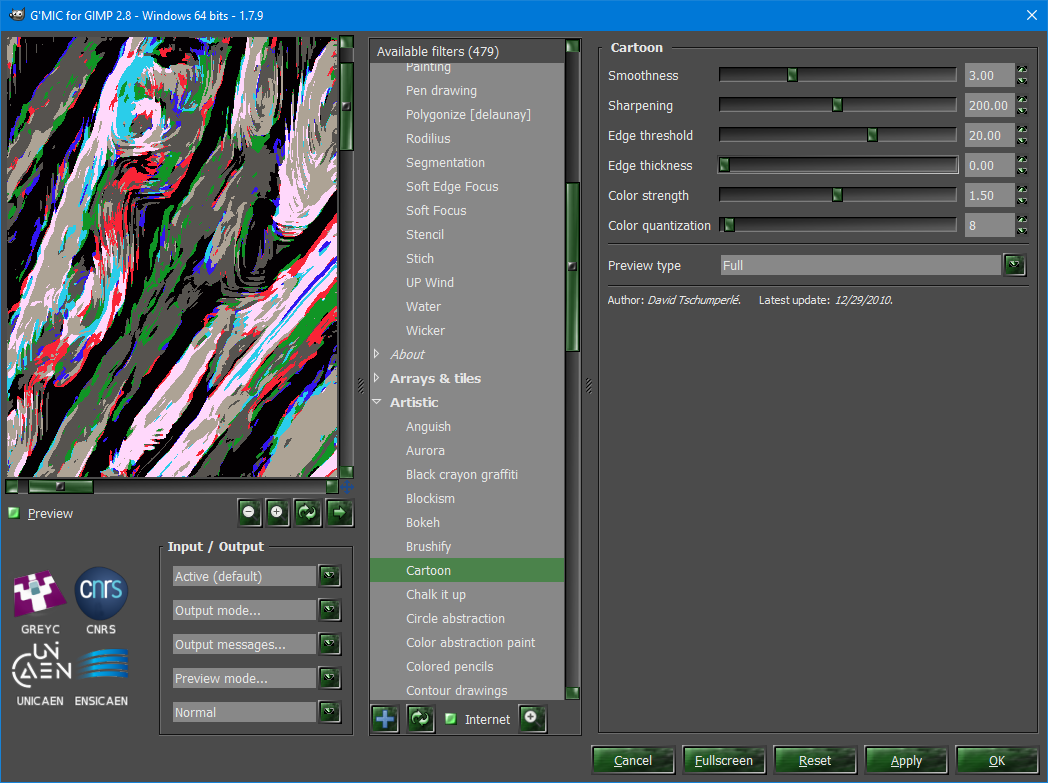This screenshot has width=1048, height=783.
Task: Click the Apply button
Action: pos(906,760)
